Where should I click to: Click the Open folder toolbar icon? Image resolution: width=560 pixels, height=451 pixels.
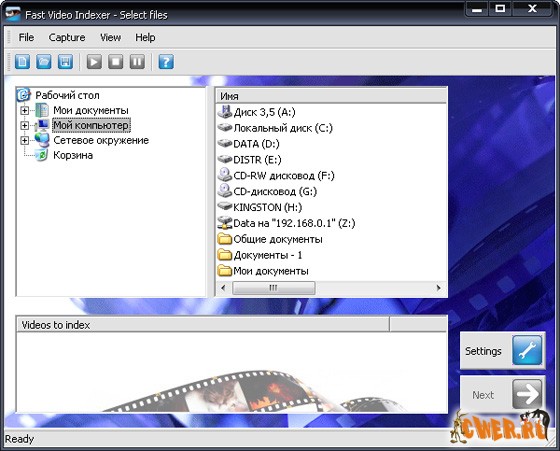pyautogui.click(x=44, y=62)
